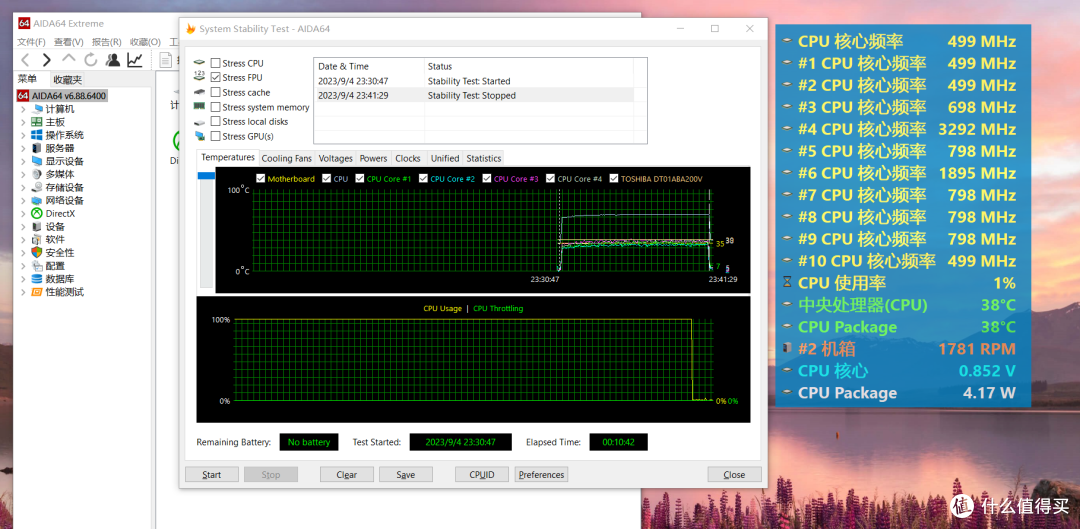
Task: Click the 设备 devices icon in tree
Action: click(37, 227)
